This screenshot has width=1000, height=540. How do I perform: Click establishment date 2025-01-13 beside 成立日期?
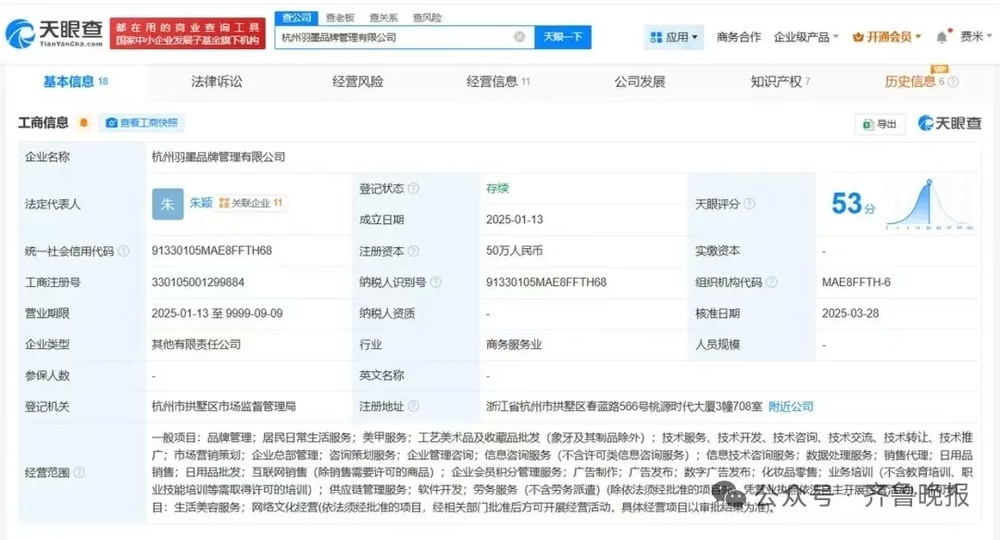515,219
